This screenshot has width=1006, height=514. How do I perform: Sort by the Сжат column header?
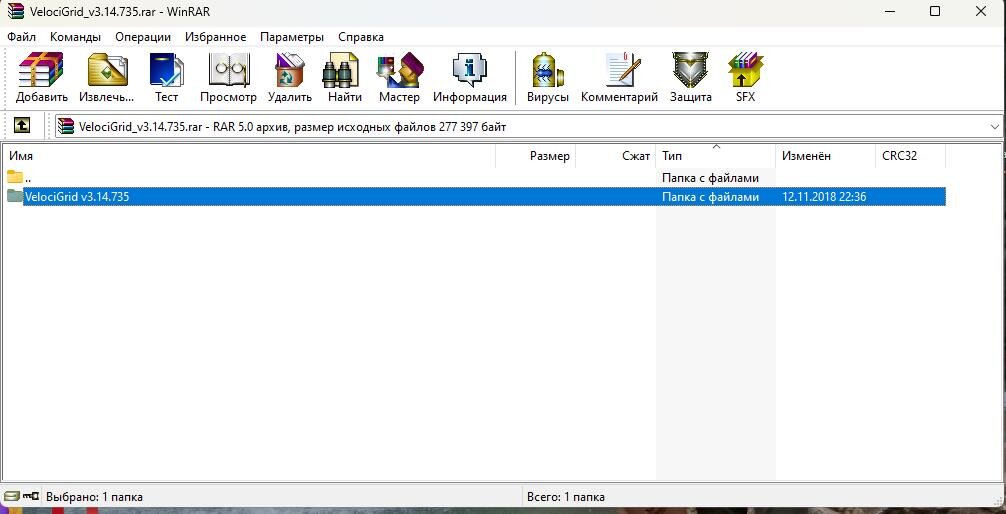[616, 156]
